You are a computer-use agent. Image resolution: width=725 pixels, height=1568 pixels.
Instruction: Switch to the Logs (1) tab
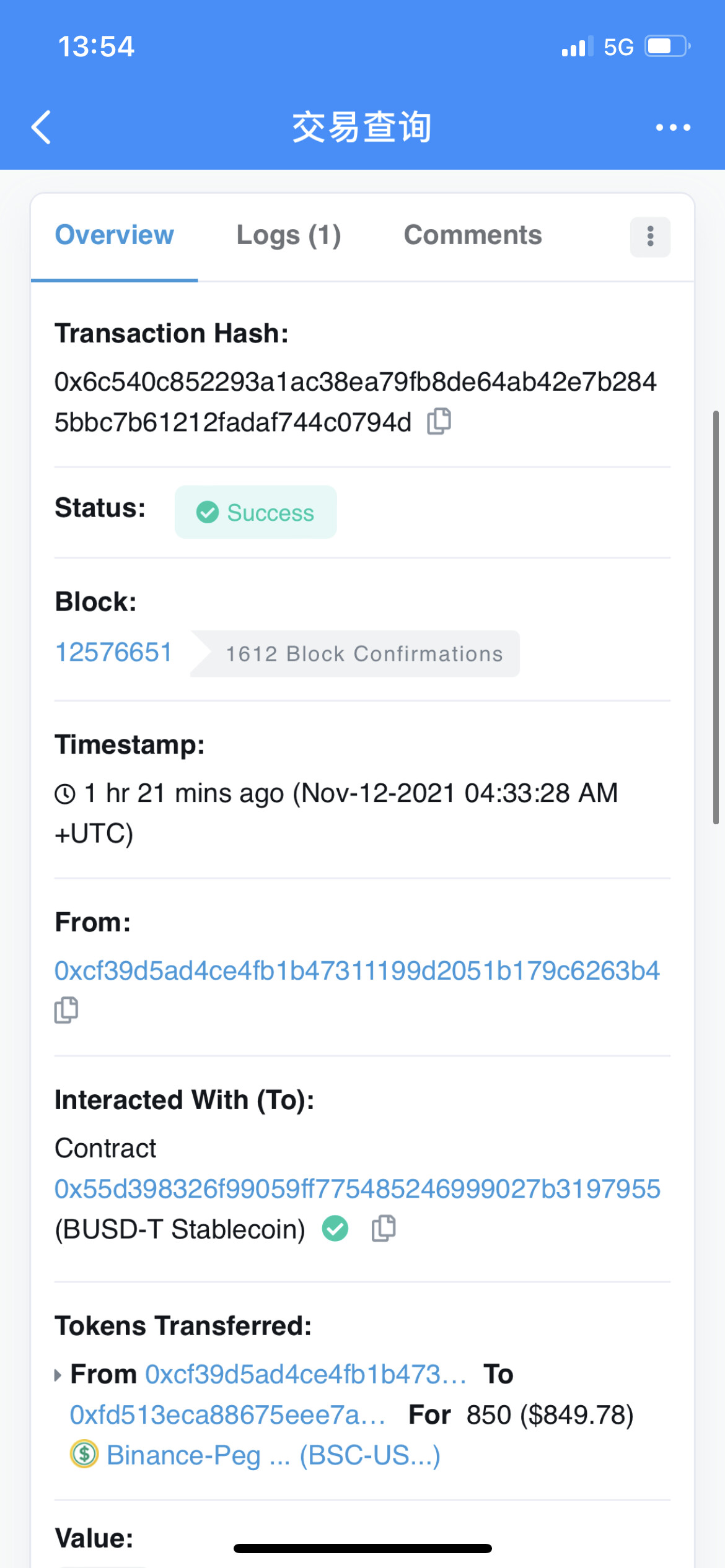(289, 235)
